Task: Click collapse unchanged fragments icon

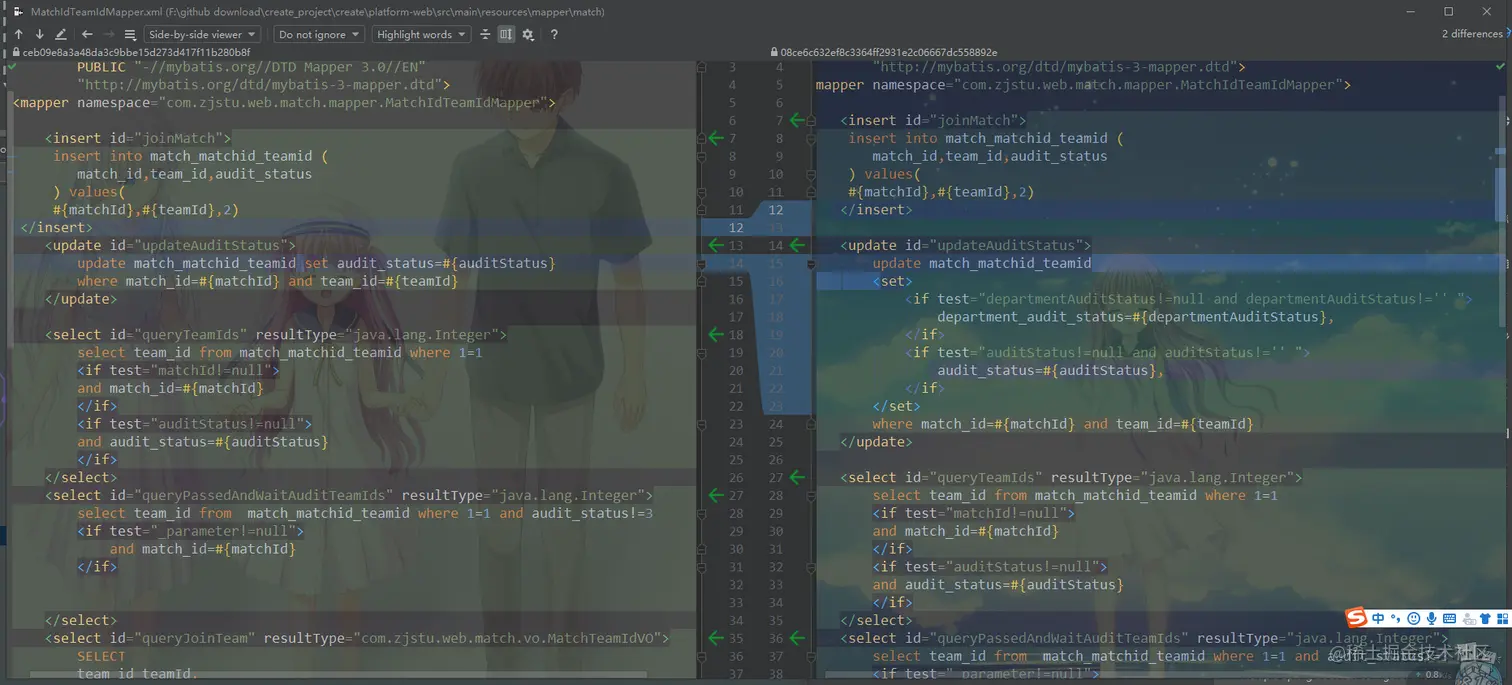Action: (485, 34)
